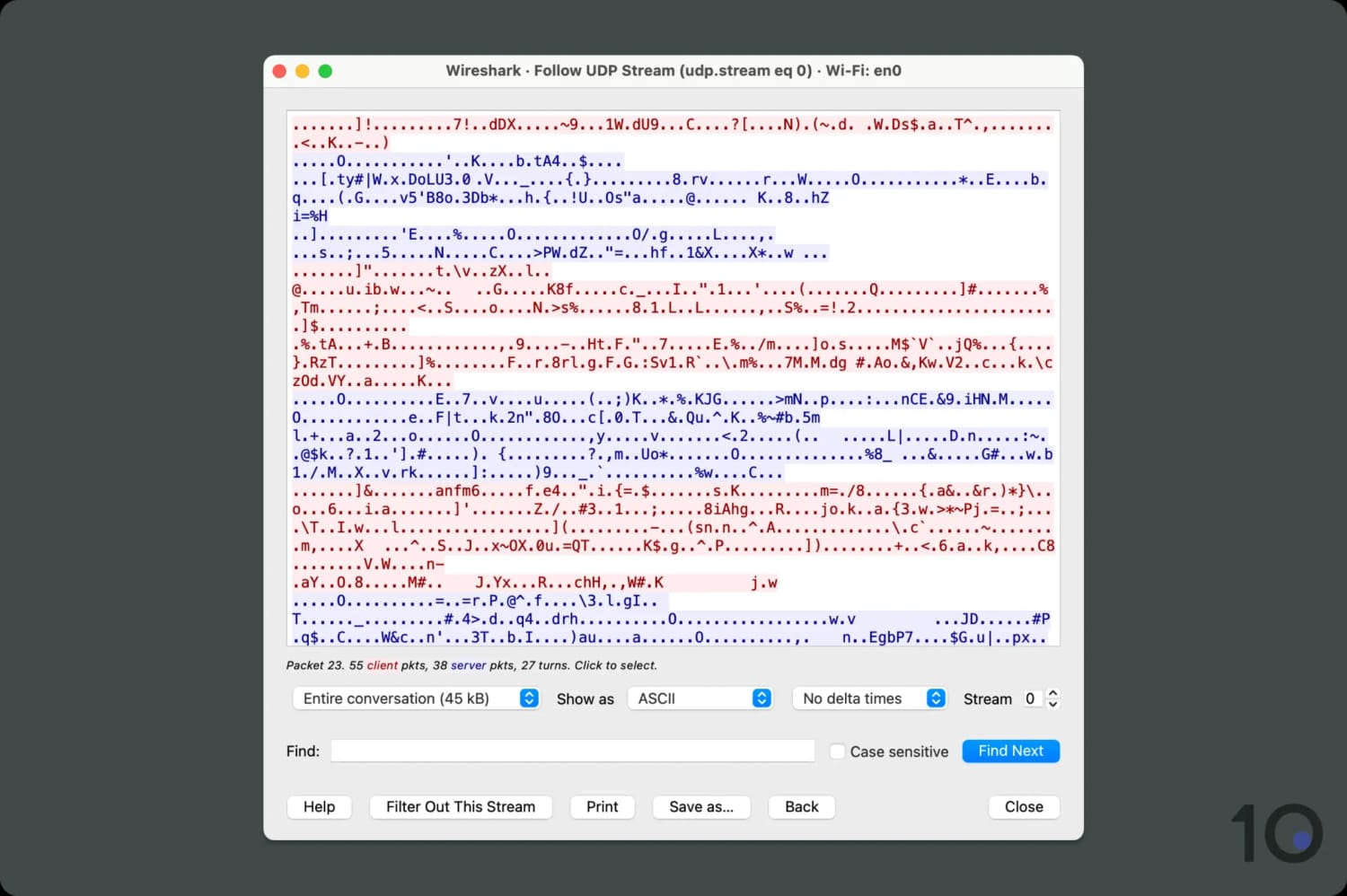
Task: Minimize the window with the yellow button
Action: [x=303, y=71]
